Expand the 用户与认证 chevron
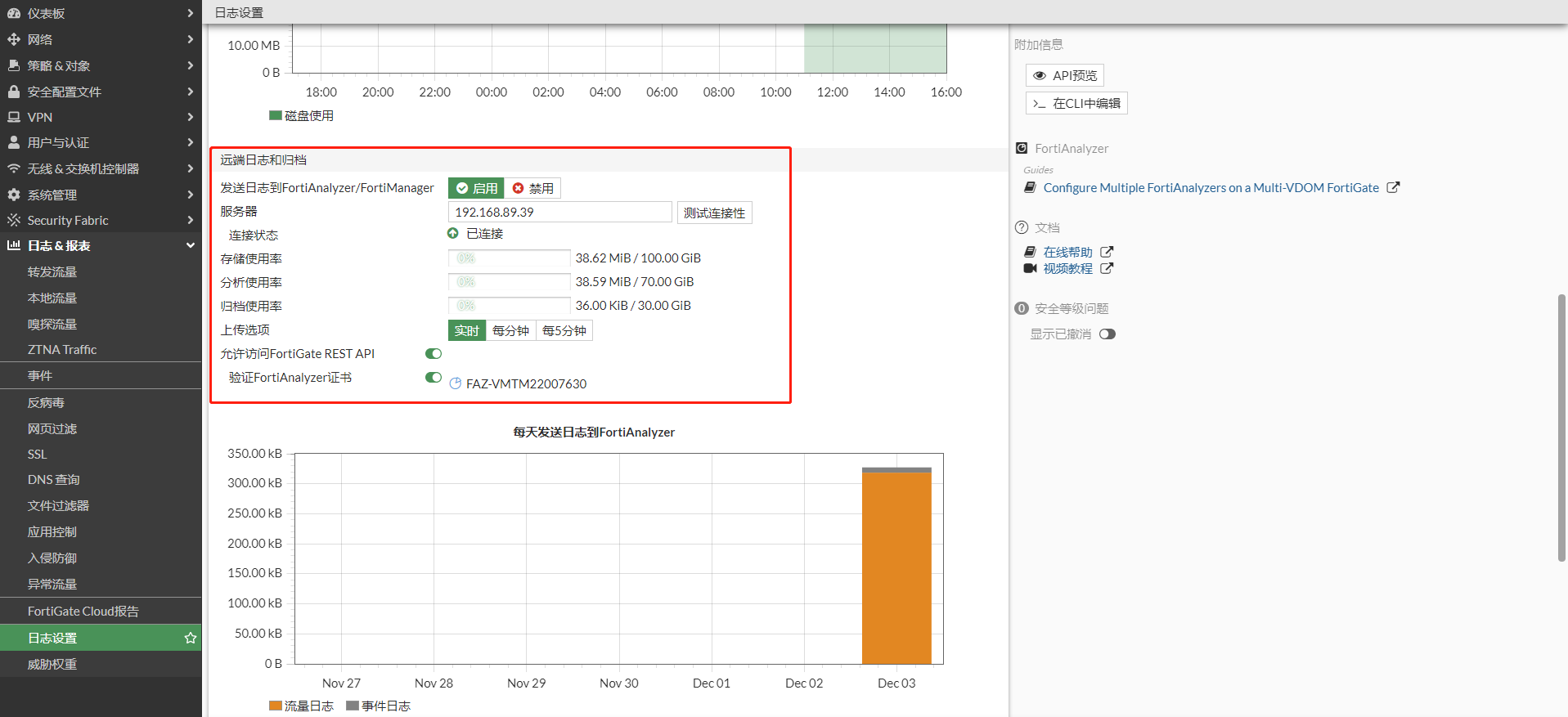The width and height of the screenshot is (1568, 717). 191,142
